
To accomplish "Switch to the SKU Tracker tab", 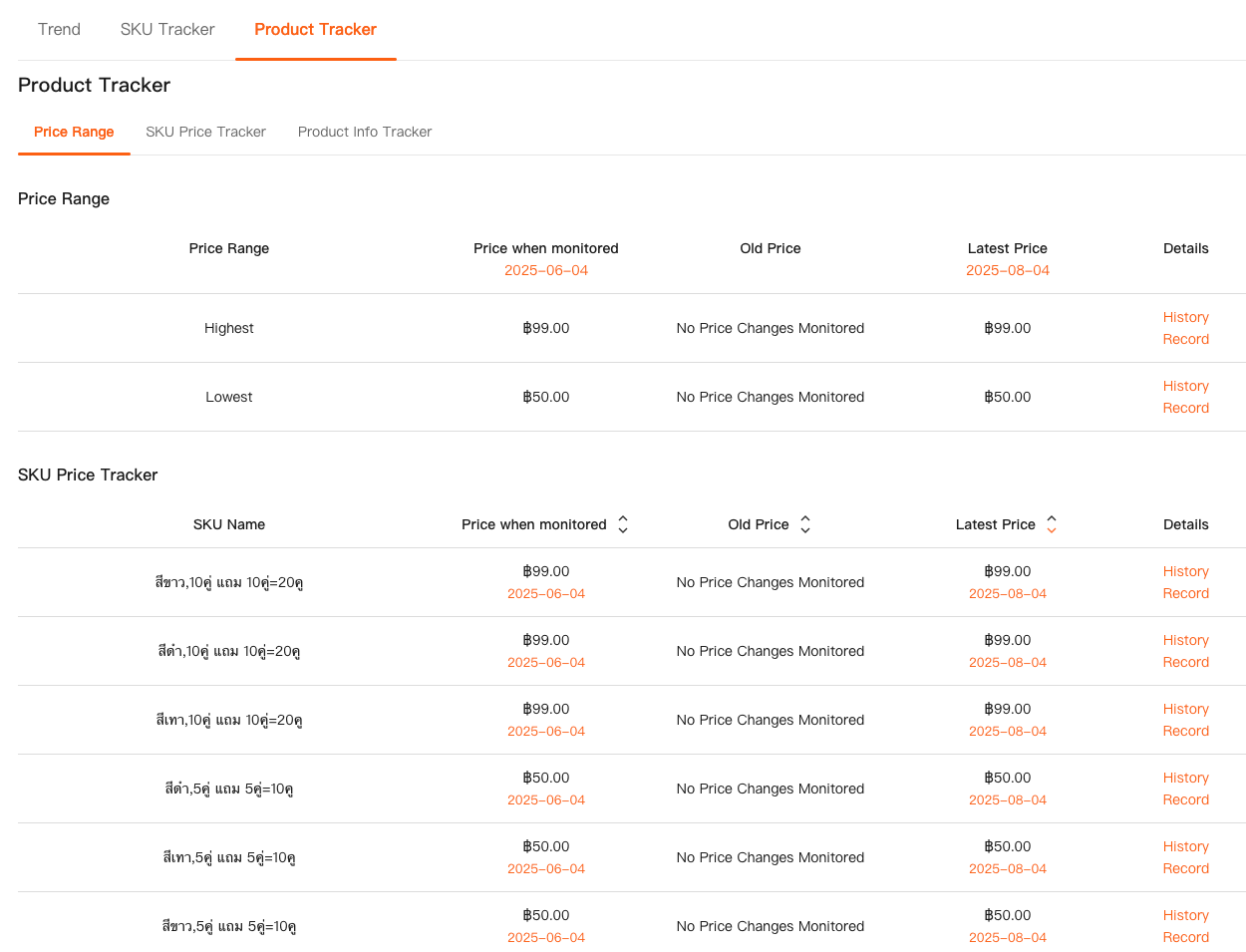I will point(166,29).
